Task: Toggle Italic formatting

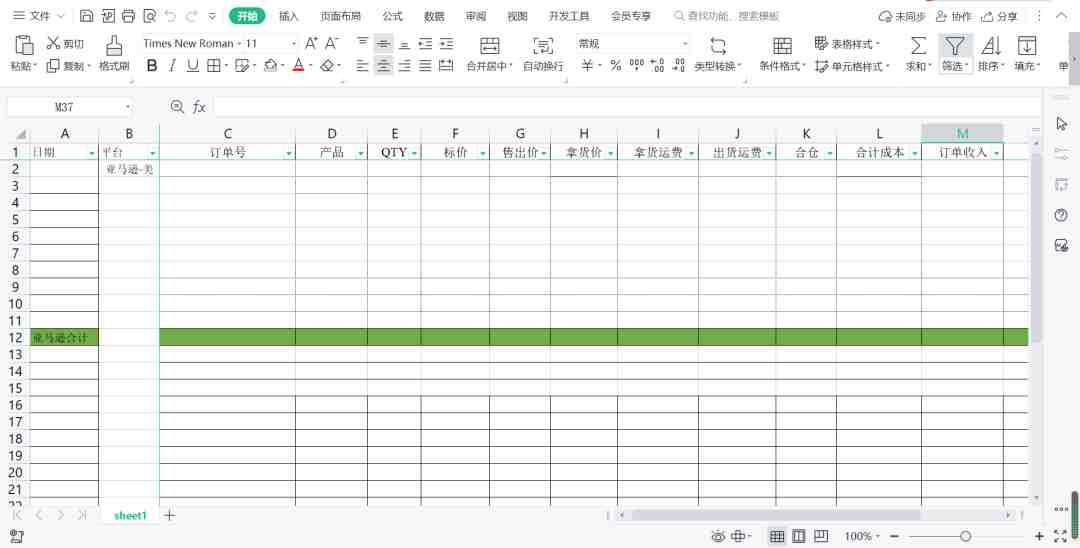Action: tap(172, 65)
